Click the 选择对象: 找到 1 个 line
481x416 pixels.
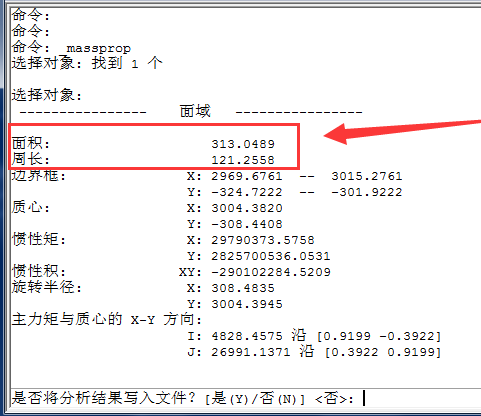87,63
